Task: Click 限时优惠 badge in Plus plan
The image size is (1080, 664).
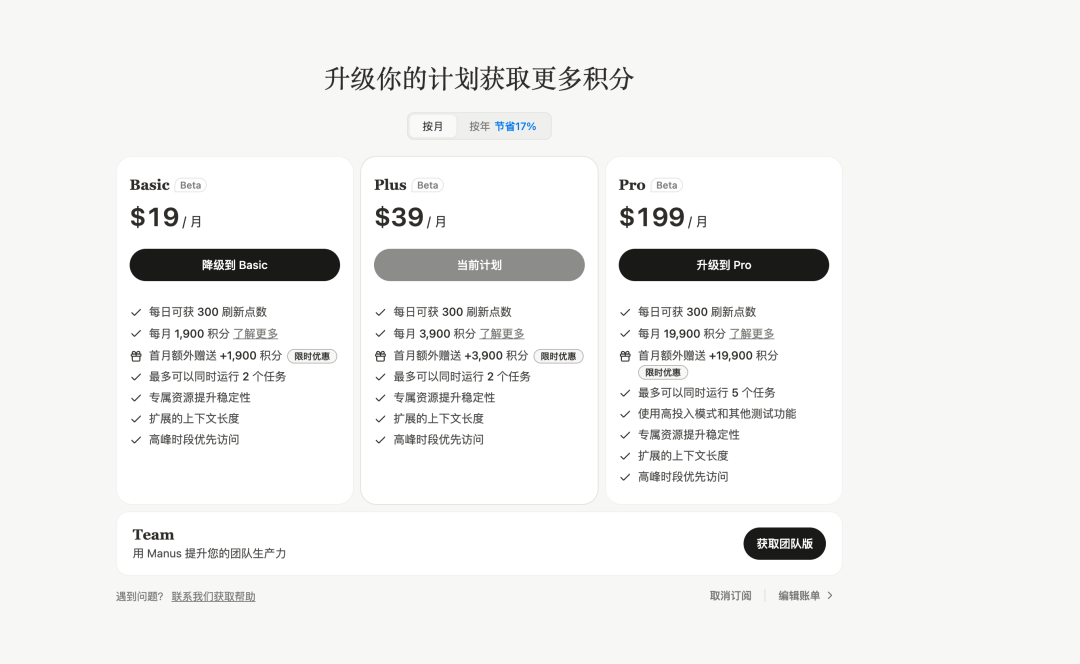Action: point(559,356)
